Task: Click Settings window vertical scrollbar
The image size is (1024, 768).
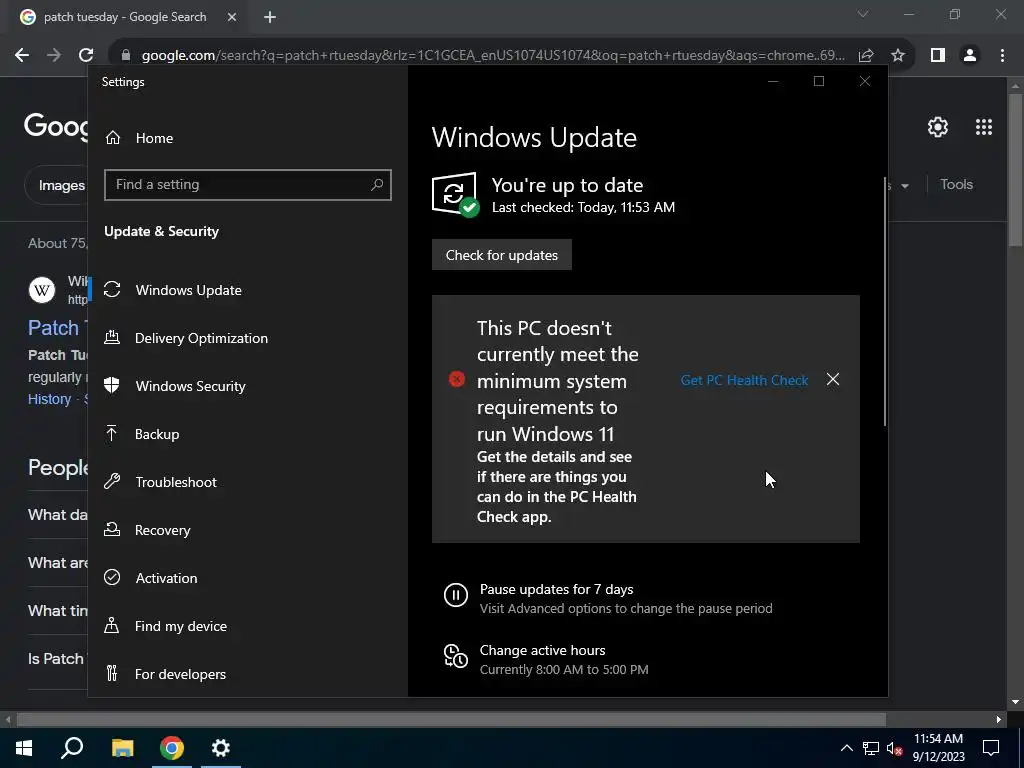Action: (886, 300)
